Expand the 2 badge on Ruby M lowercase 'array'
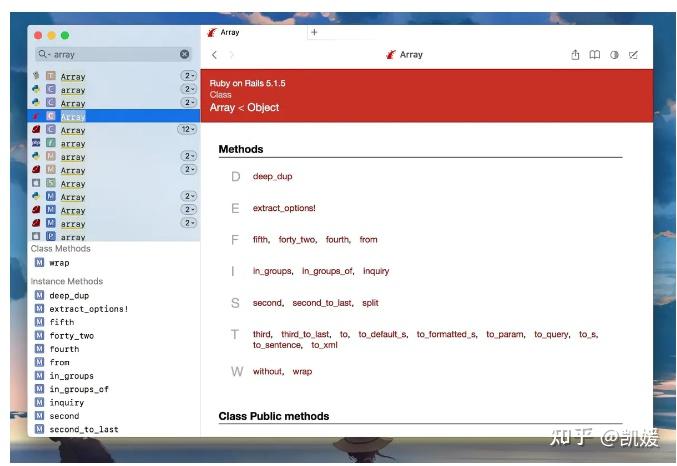The height and width of the screenshot is (466, 677). point(189,223)
